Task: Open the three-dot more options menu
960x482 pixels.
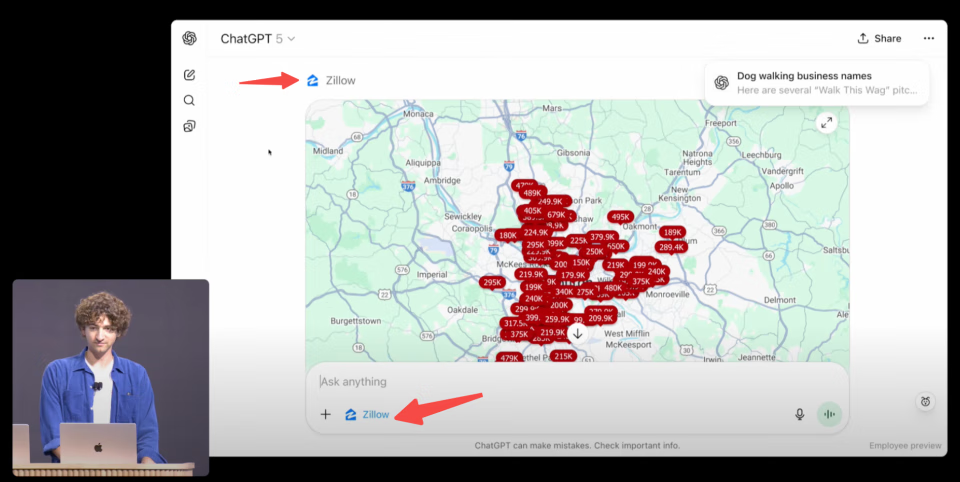Action: [929, 39]
